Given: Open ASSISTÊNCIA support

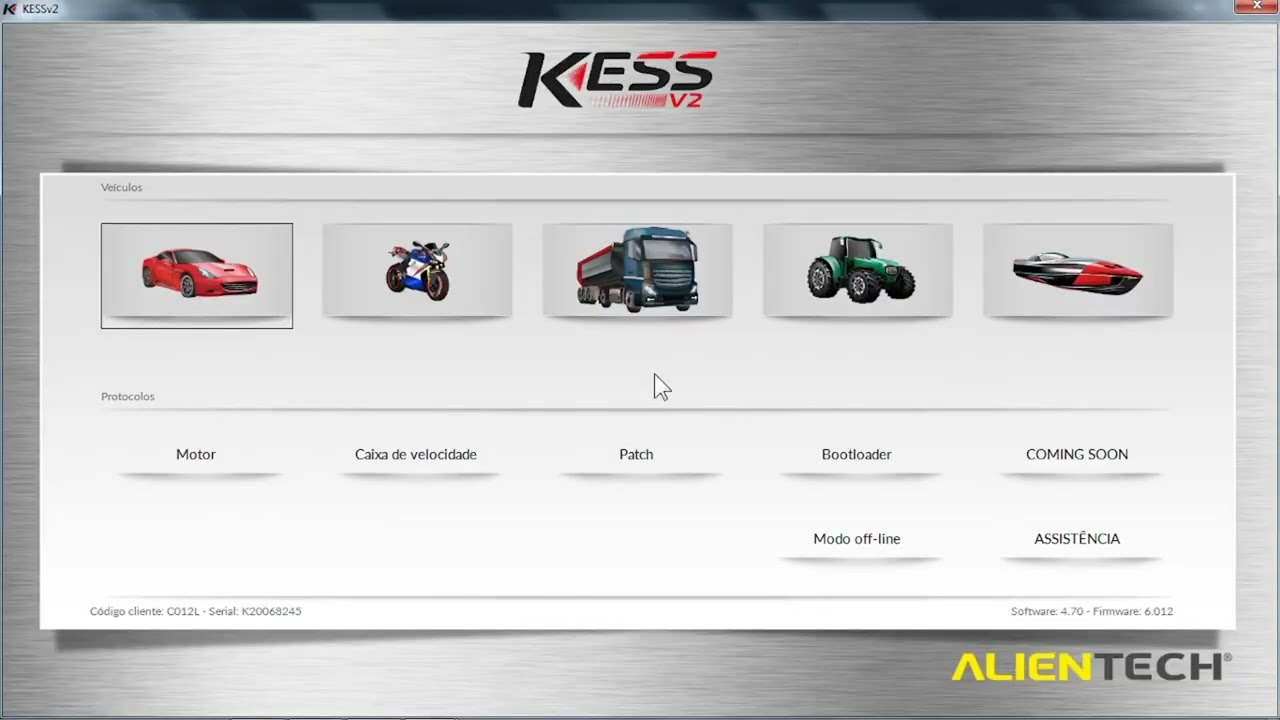Looking at the screenshot, I should (x=1077, y=539).
